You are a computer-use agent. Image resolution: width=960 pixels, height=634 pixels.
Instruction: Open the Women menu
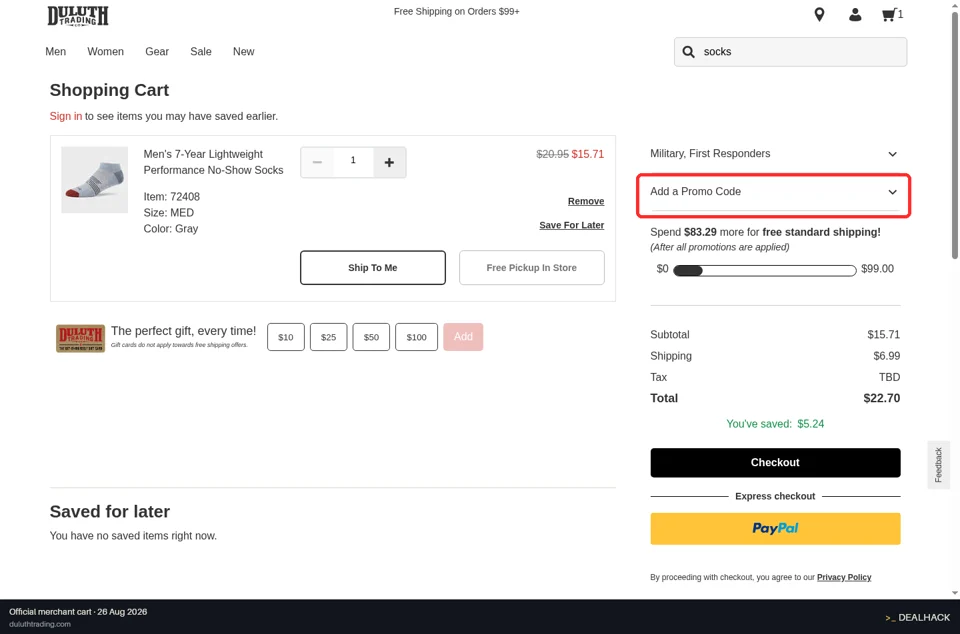(x=105, y=52)
